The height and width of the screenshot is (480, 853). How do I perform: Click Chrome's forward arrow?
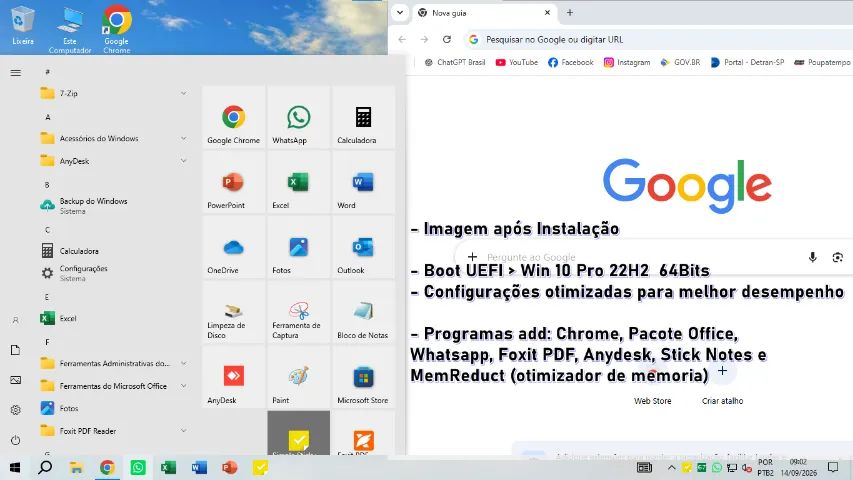tap(424, 39)
